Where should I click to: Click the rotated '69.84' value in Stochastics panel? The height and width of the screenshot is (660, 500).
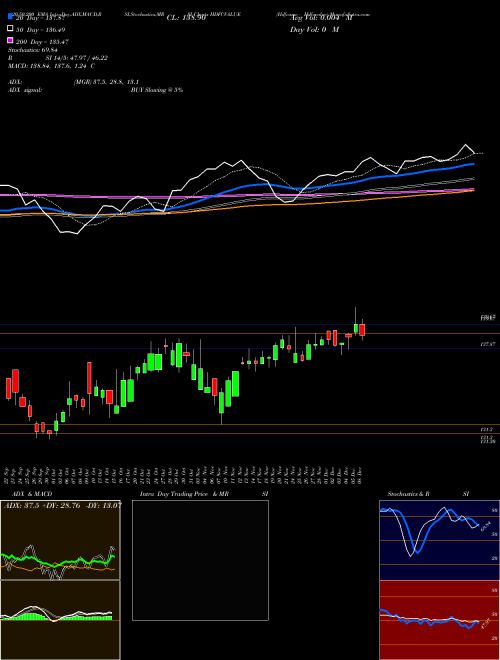click(486, 525)
